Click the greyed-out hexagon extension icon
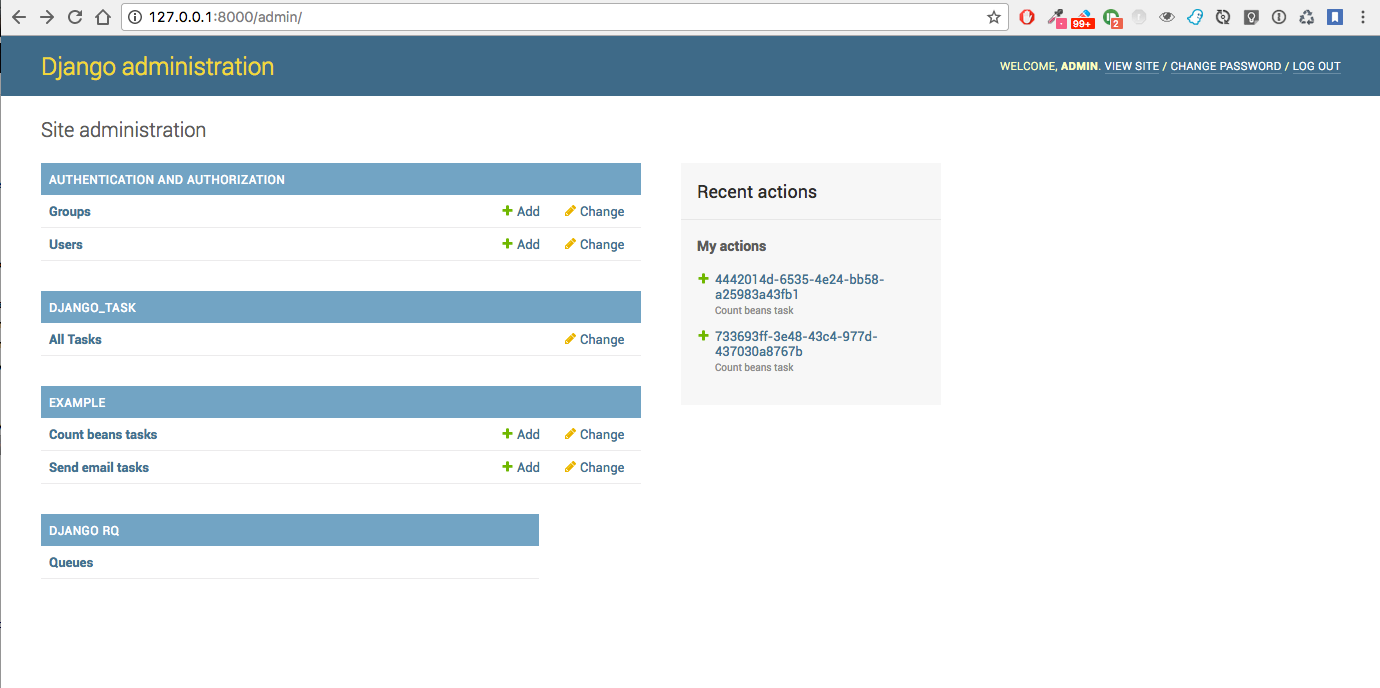 (x=1139, y=17)
